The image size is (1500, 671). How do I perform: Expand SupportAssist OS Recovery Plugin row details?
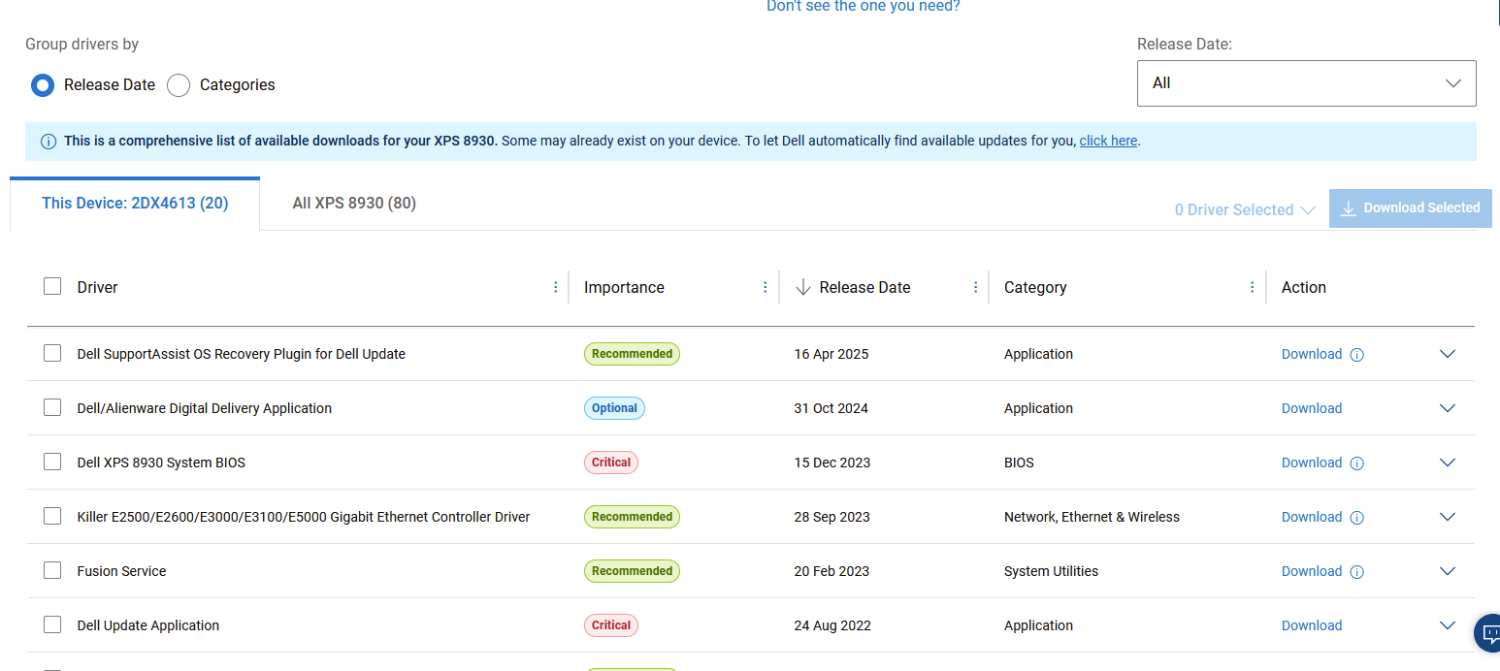click(x=1447, y=354)
